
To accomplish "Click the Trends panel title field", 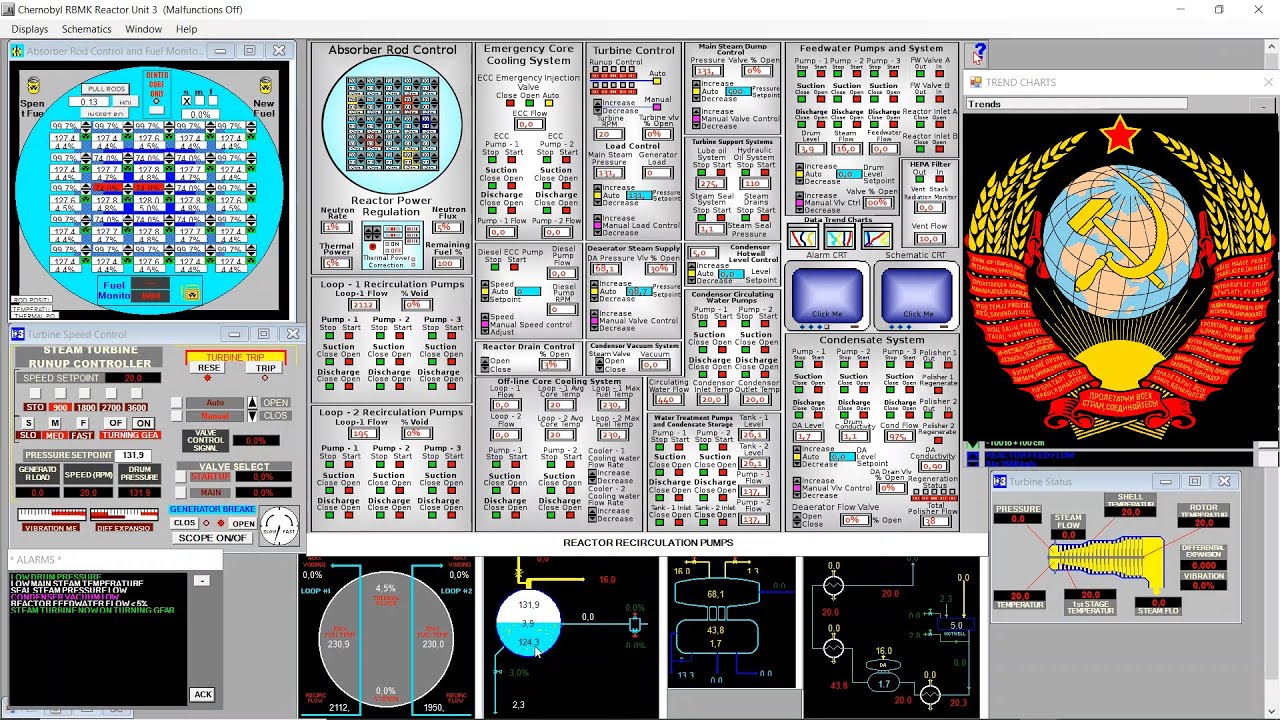I will click(x=1076, y=104).
